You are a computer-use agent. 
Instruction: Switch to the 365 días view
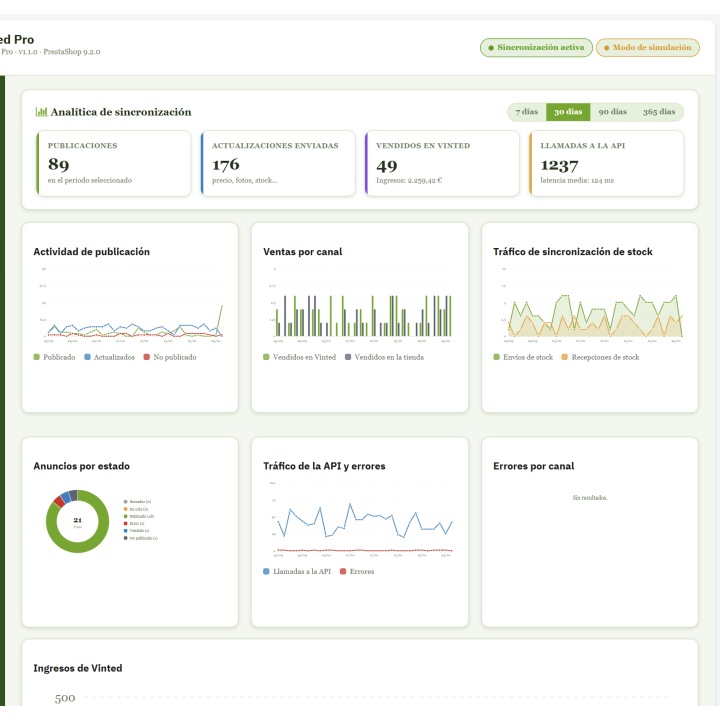click(x=659, y=112)
